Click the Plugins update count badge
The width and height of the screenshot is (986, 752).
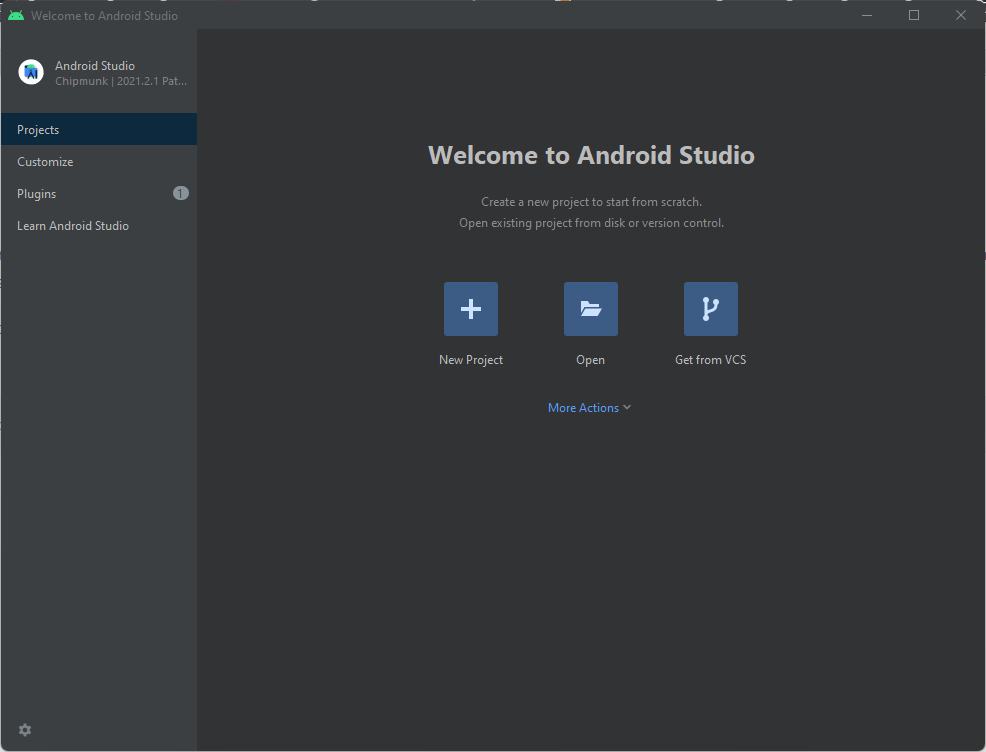(180, 193)
